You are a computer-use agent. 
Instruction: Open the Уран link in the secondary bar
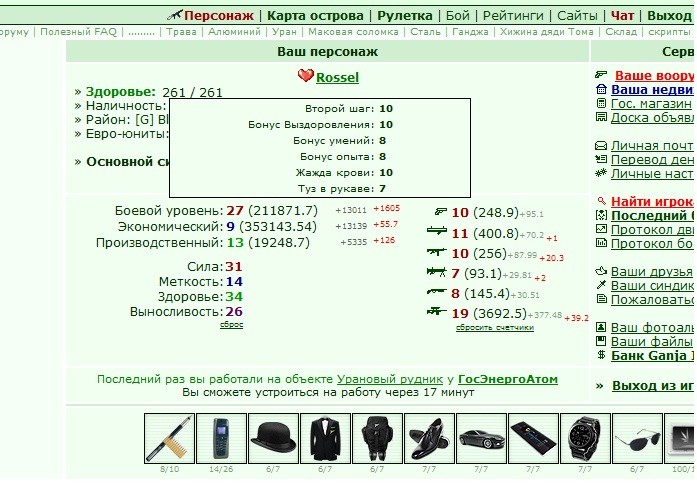284,32
